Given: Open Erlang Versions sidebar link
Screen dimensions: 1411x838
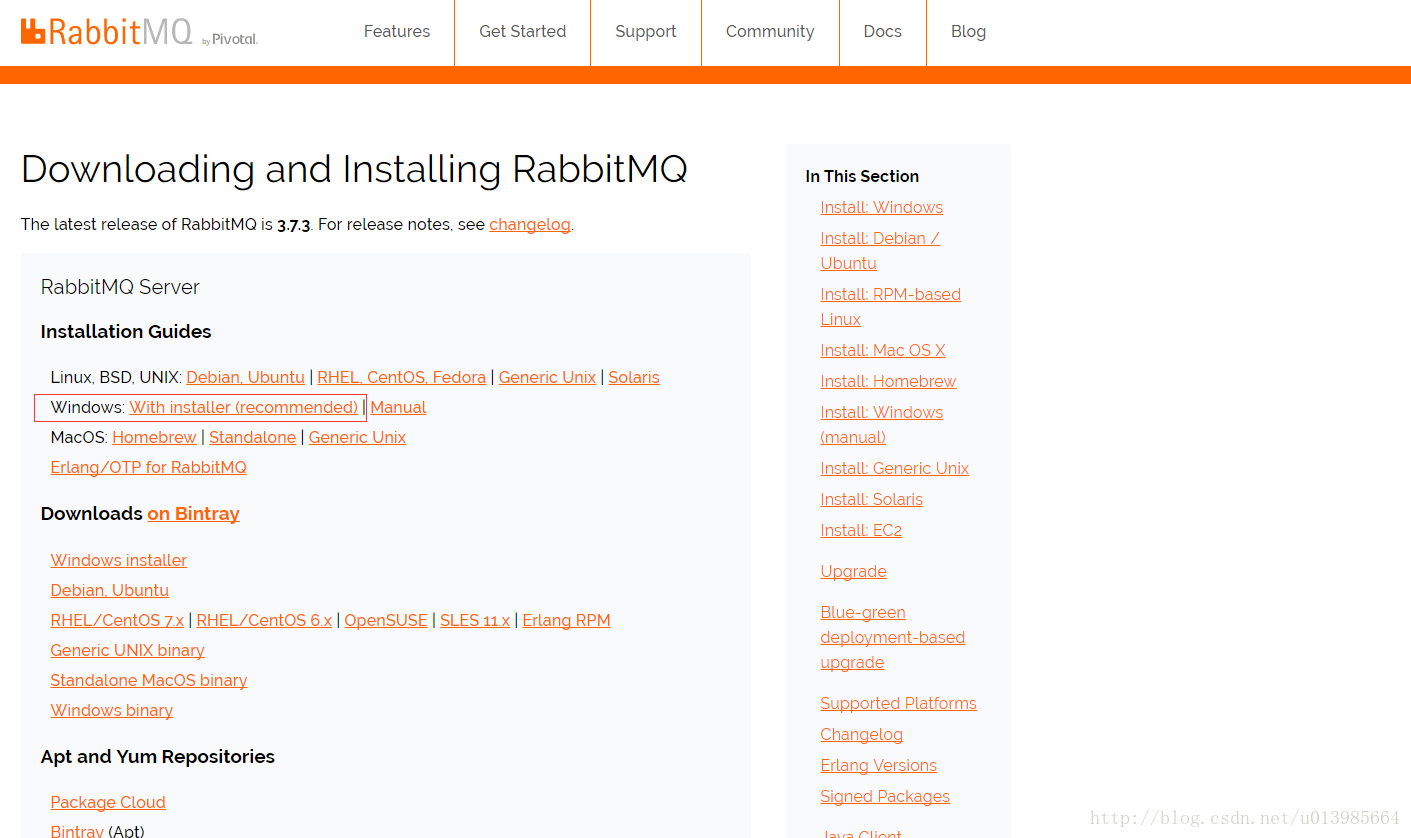Looking at the screenshot, I should (x=878, y=765).
